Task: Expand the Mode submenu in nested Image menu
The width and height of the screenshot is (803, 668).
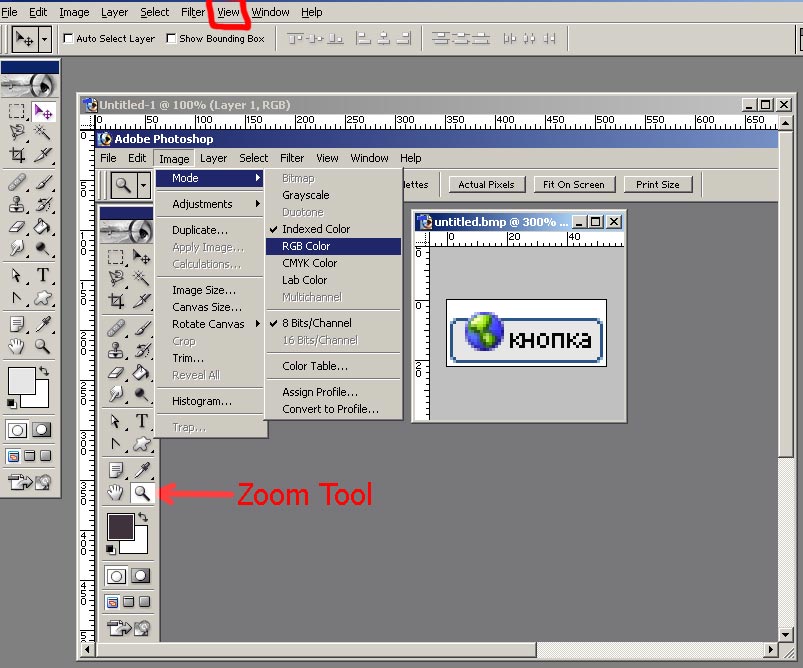Action: tap(209, 178)
